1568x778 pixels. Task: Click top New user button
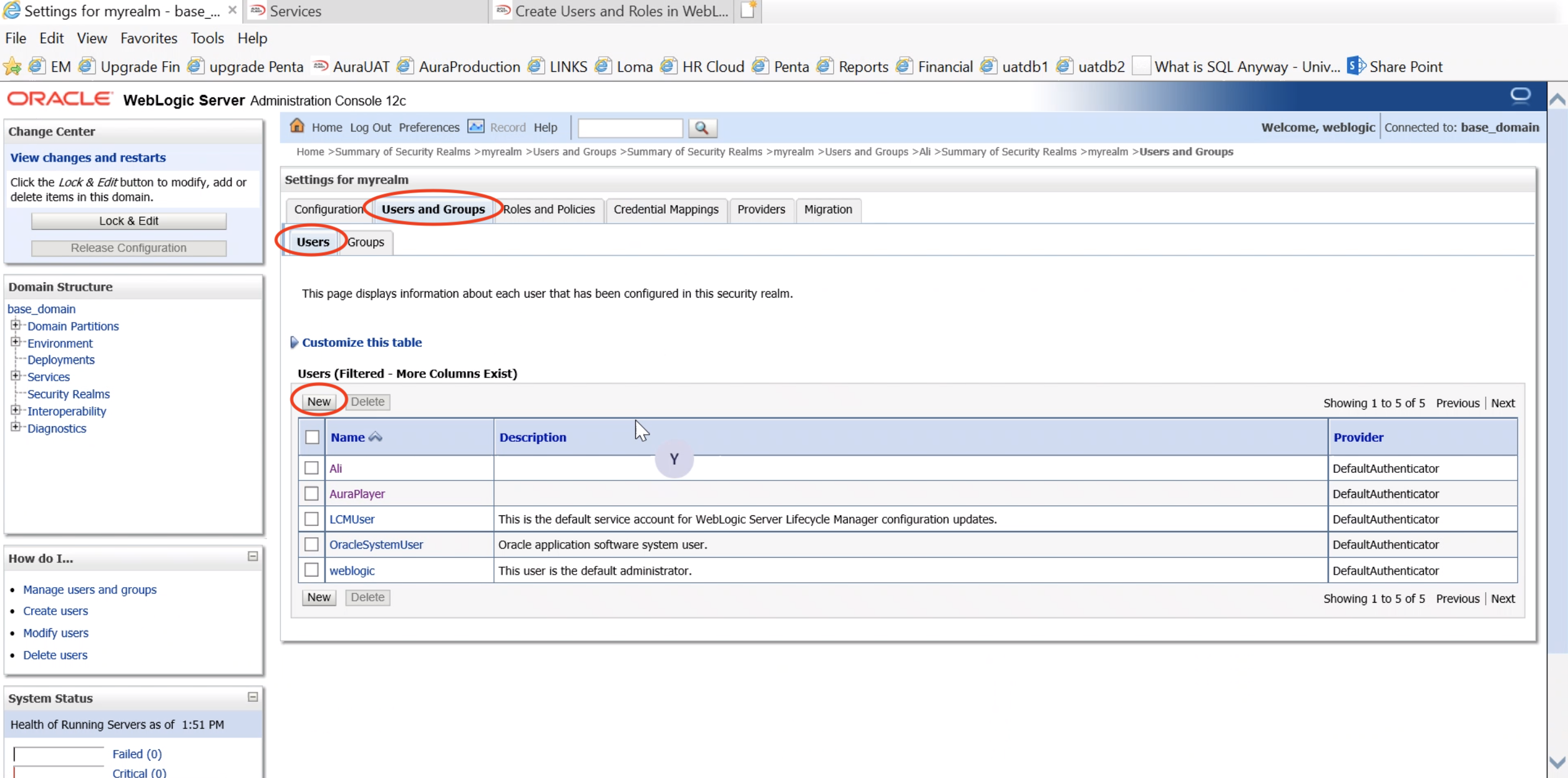[319, 402]
